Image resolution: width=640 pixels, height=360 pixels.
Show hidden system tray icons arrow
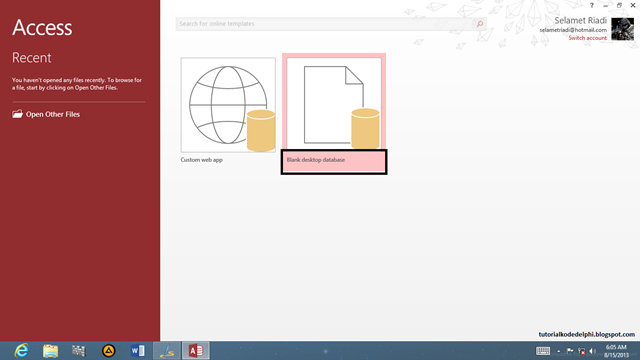tap(559, 351)
